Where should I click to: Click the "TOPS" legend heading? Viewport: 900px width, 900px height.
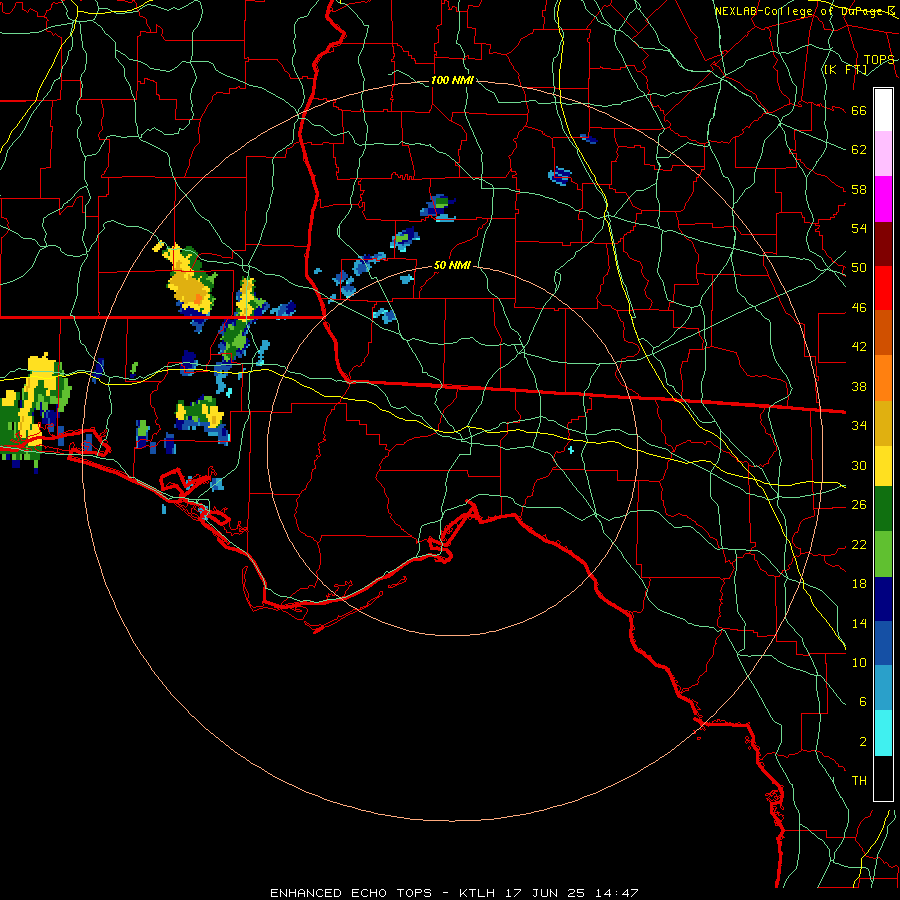pyautogui.click(x=879, y=60)
